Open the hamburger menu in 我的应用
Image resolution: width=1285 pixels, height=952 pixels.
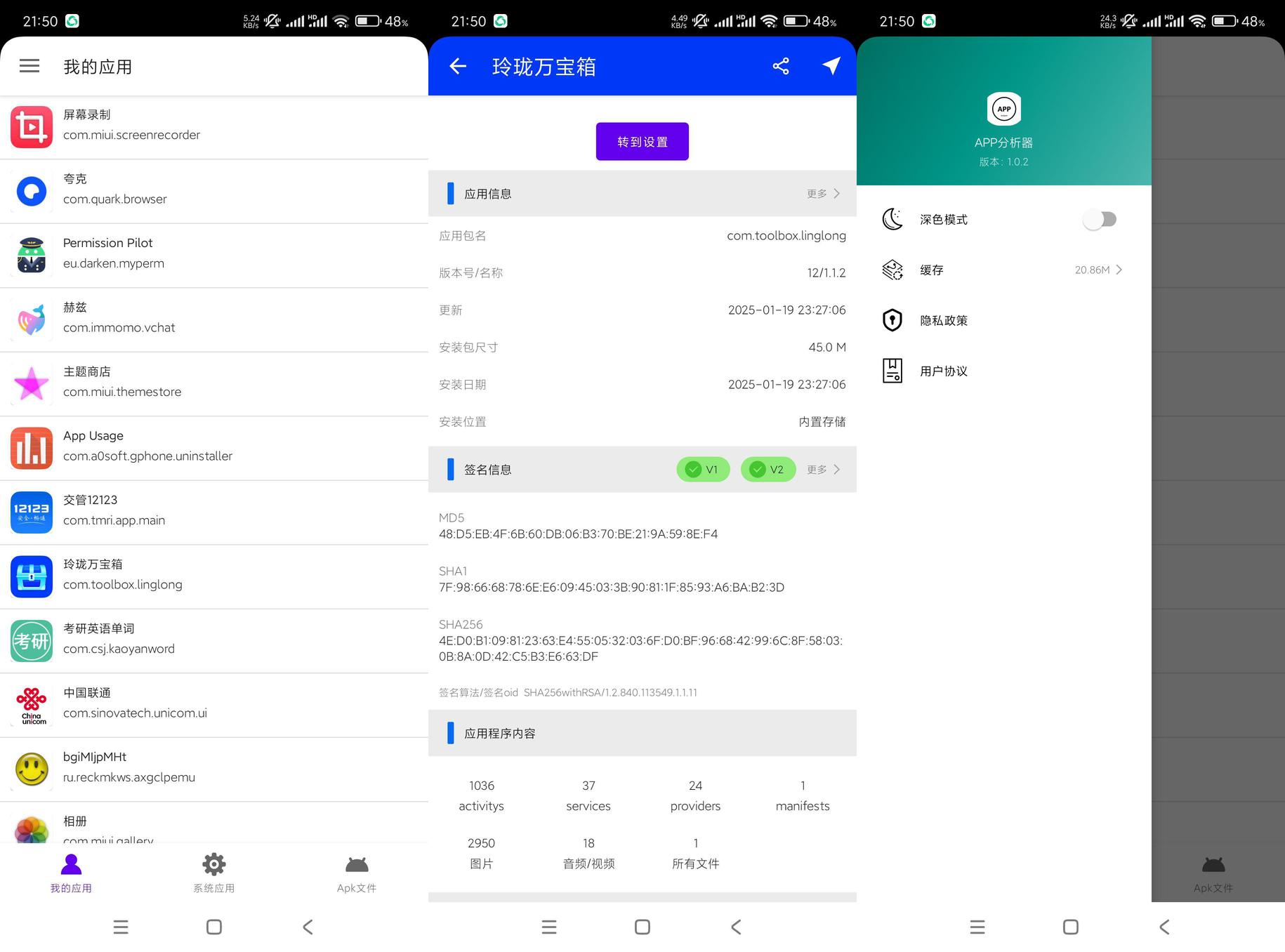29,66
